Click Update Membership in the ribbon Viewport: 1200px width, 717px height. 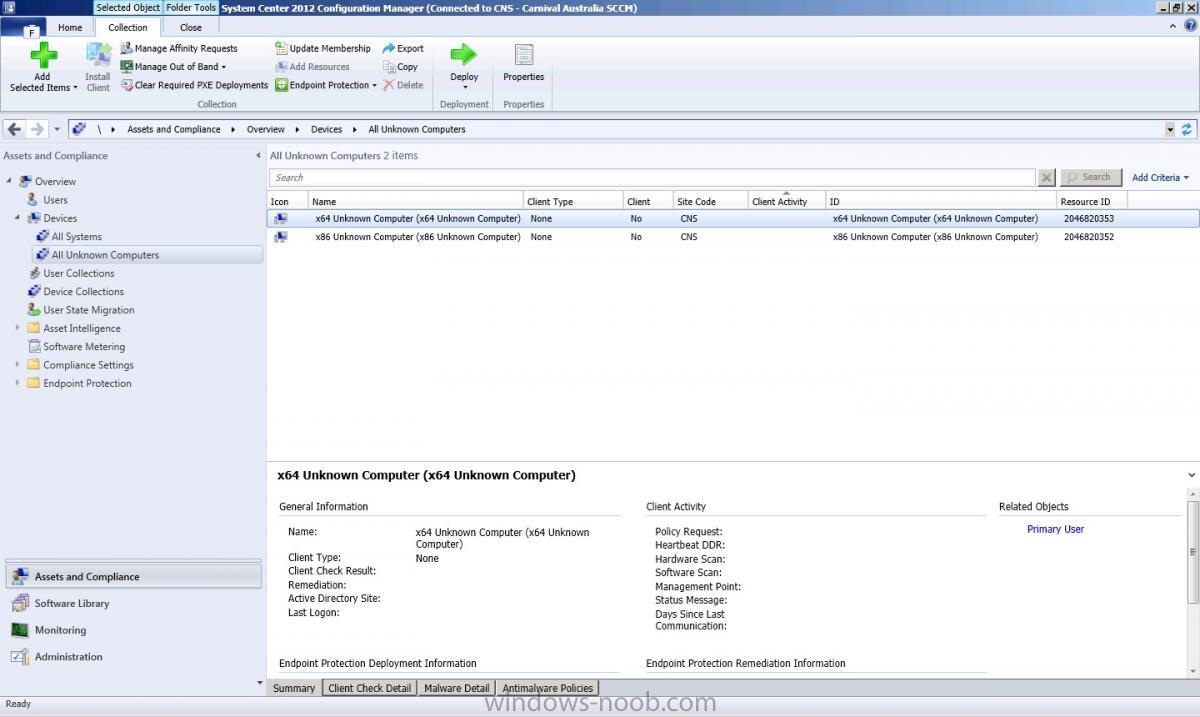click(x=322, y=48)
